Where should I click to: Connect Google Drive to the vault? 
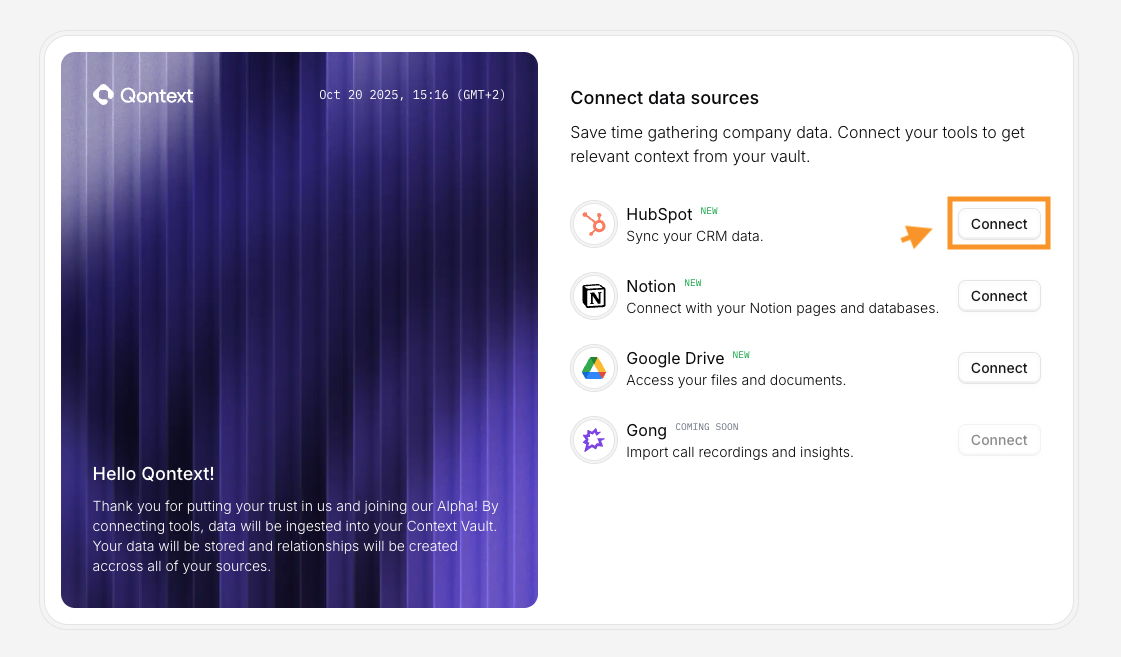(998, 367)
